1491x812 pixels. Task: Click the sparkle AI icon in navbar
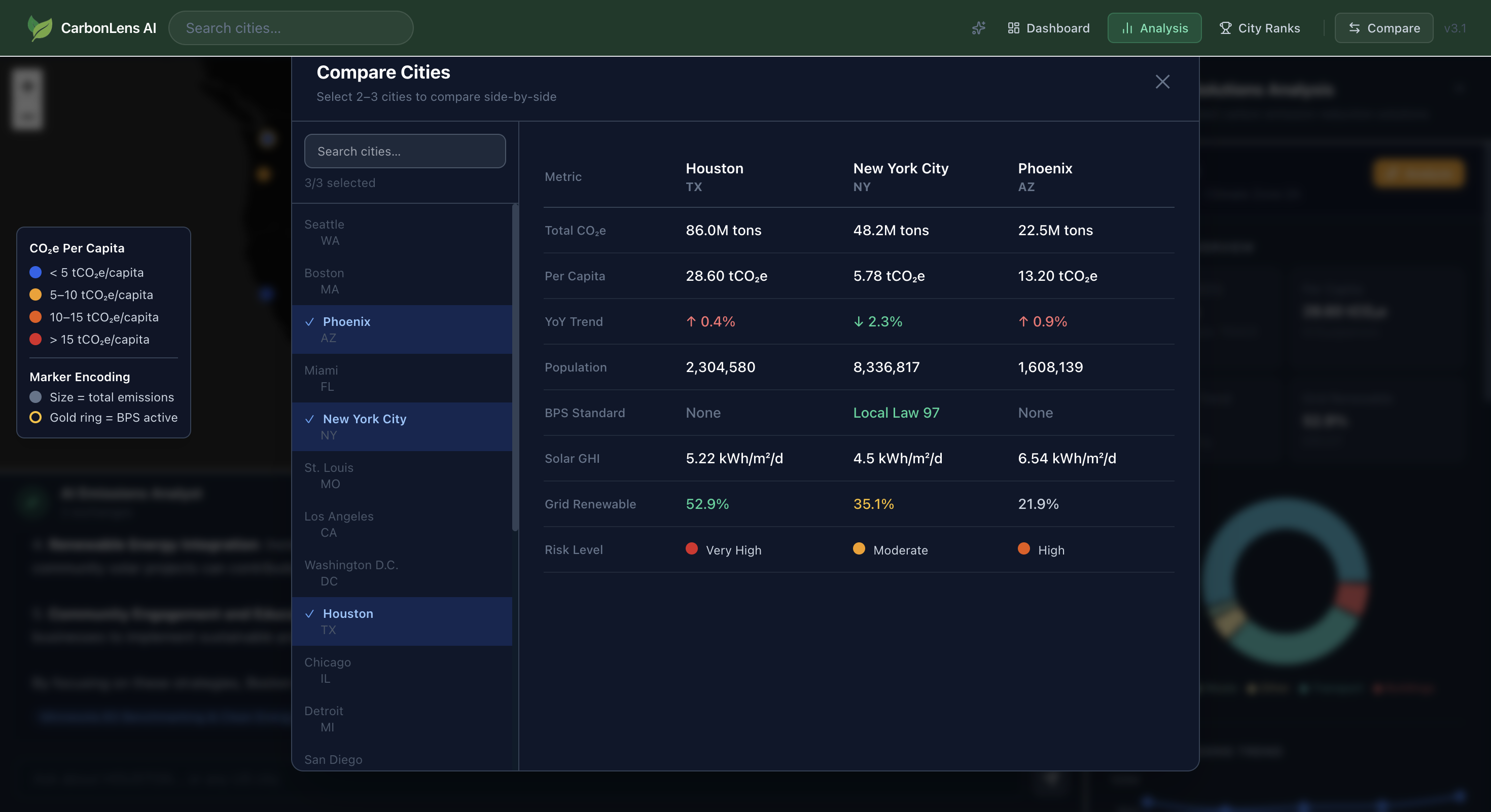978,28
